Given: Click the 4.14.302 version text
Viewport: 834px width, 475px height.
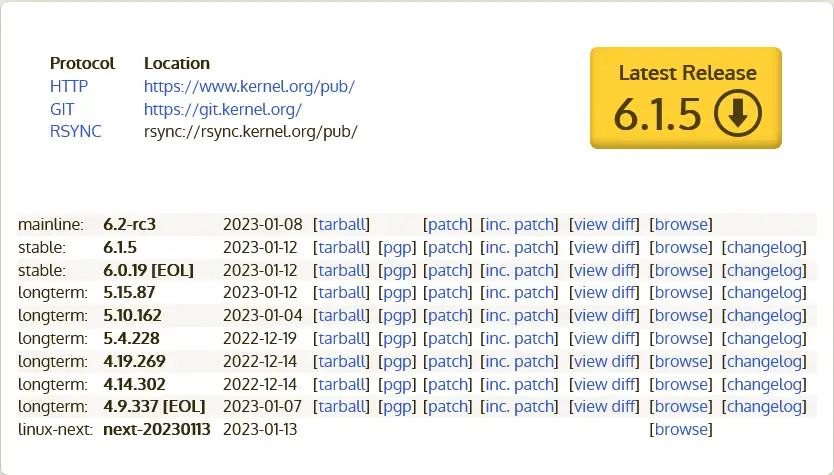Looking at the screenshot, I should (135, 384).
